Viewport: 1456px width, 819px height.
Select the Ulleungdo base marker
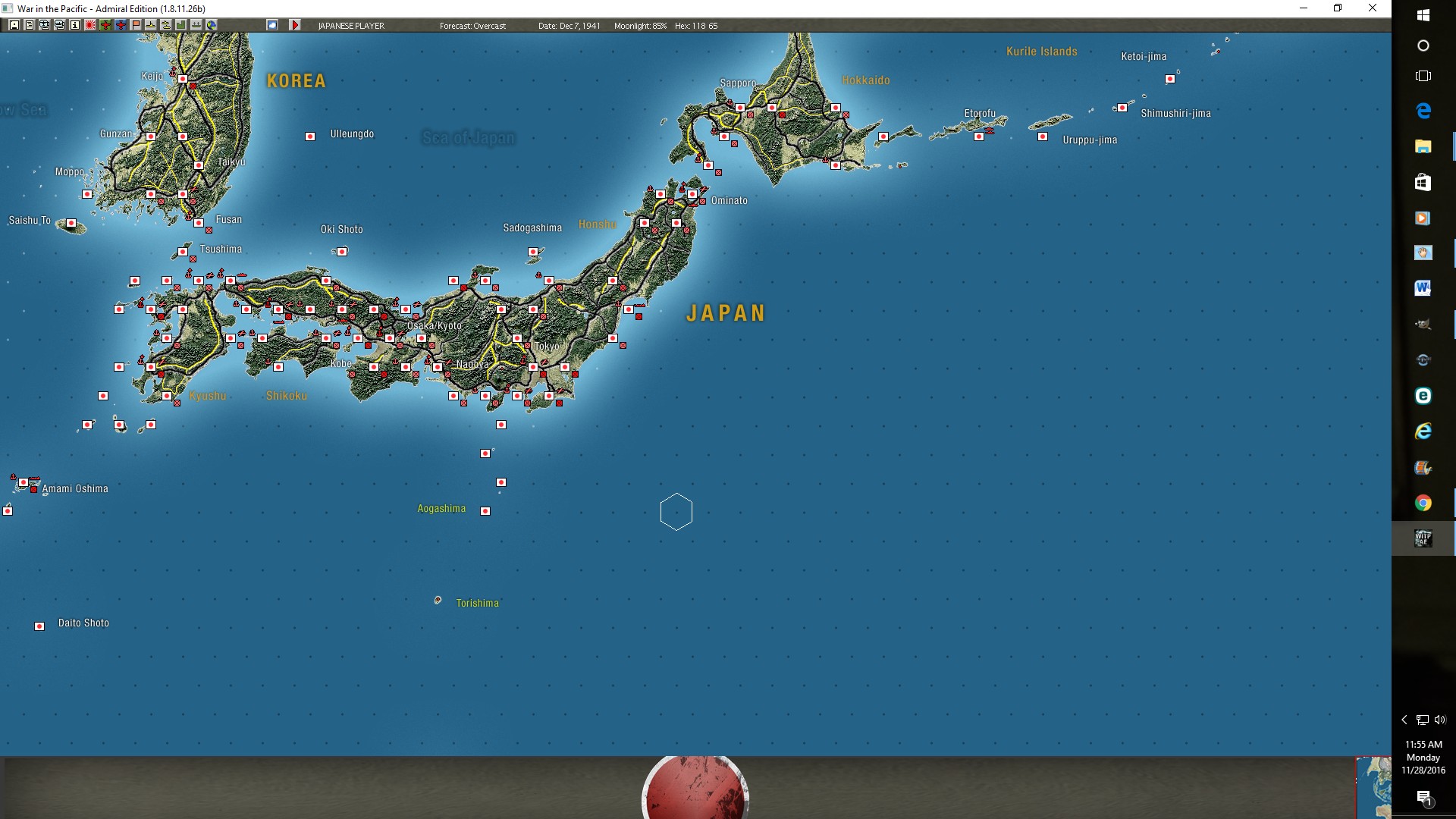[x=310, y=136]
